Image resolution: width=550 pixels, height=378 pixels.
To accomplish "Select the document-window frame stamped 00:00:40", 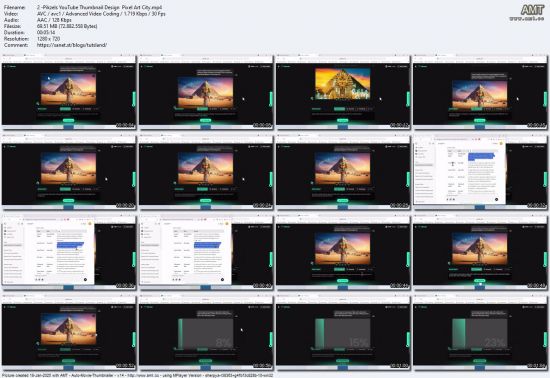I will click(206, 253).
